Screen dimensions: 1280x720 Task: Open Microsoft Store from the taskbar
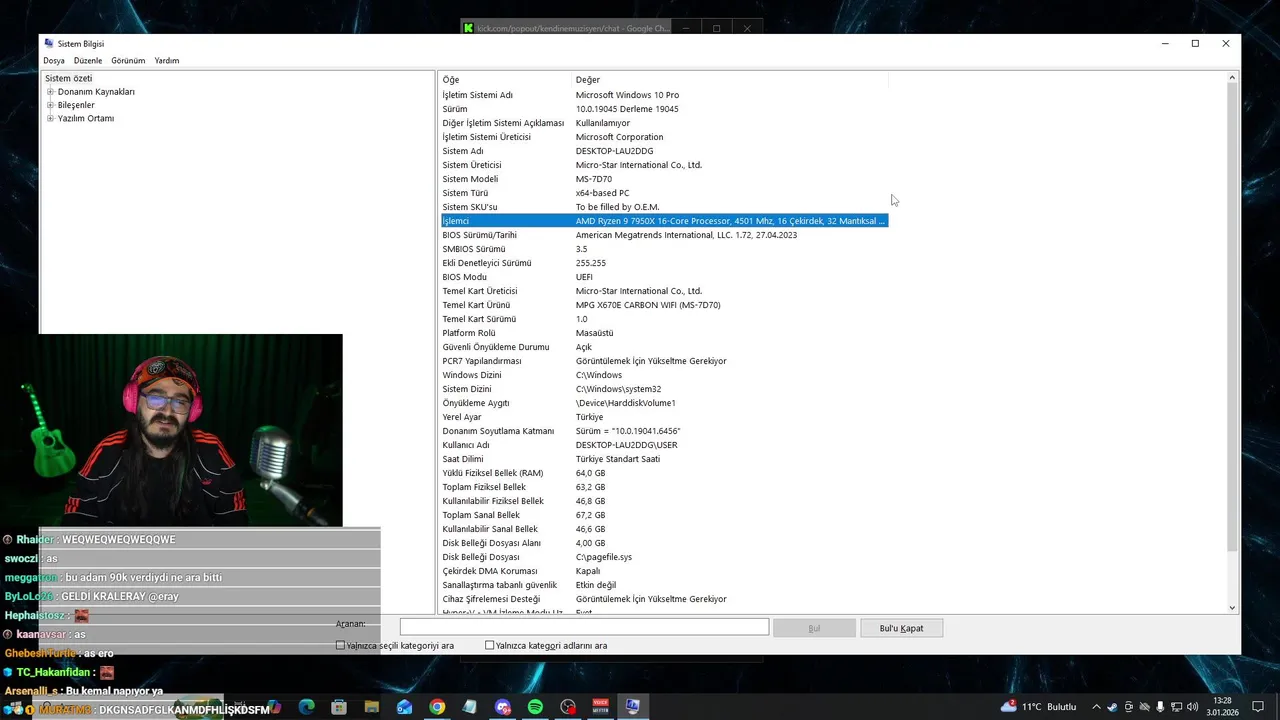339,707
